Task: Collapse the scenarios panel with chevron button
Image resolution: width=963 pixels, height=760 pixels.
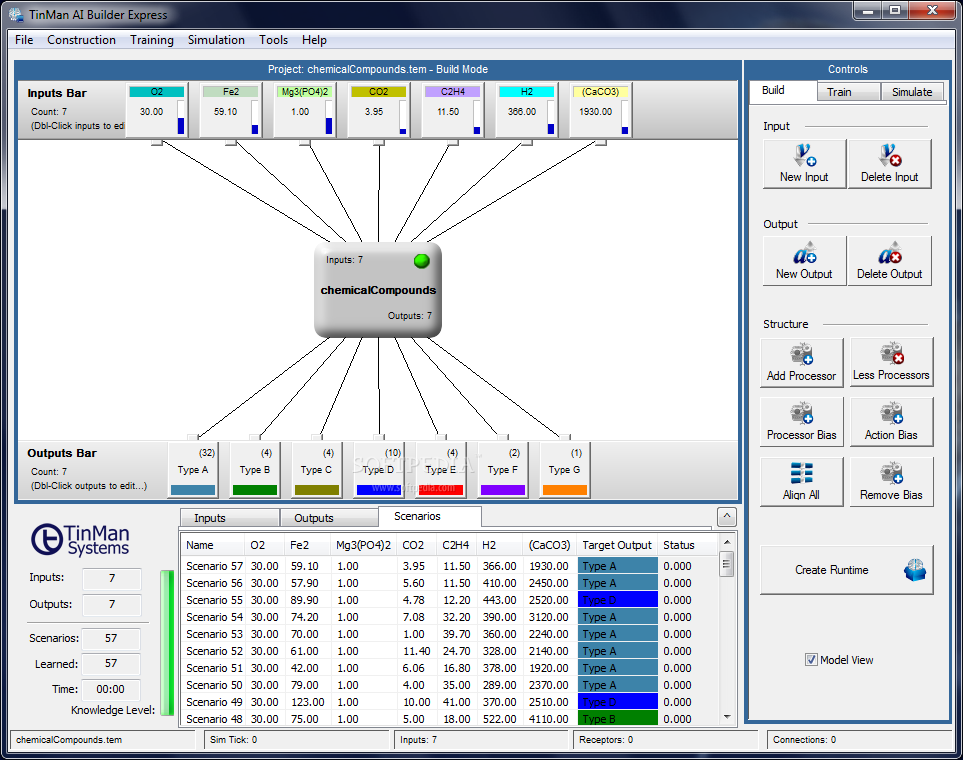Action: 727,517
